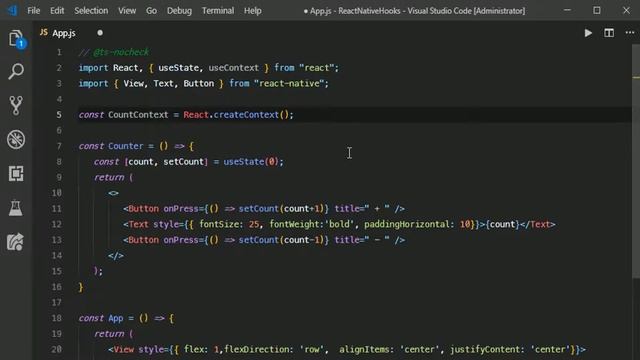This screenshot has width=640, height=360.
Task: Click 'useState(0)' call on line 8
Action: [x=251, y=162]
